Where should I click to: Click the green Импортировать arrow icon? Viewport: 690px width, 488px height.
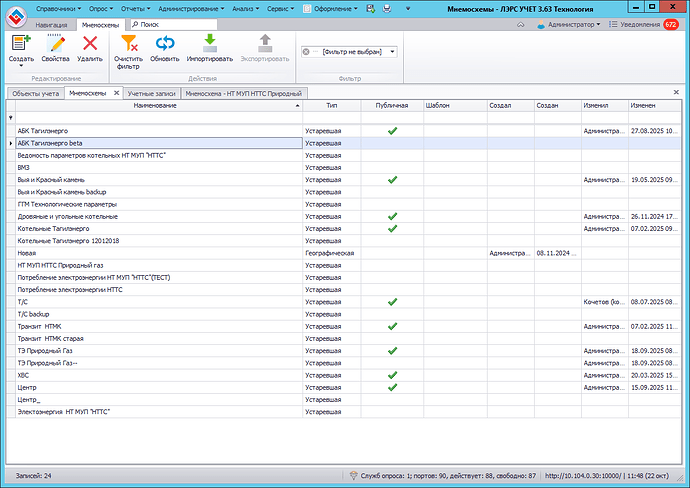pyautogui.click(x=209, y=44)
